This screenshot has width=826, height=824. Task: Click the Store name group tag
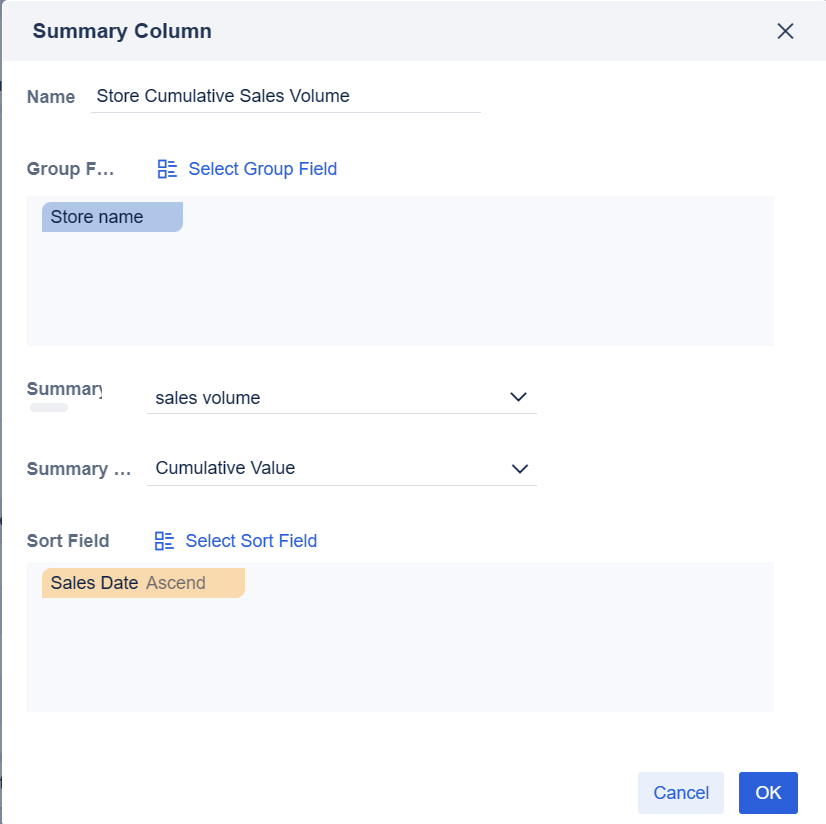coord(112,217)
